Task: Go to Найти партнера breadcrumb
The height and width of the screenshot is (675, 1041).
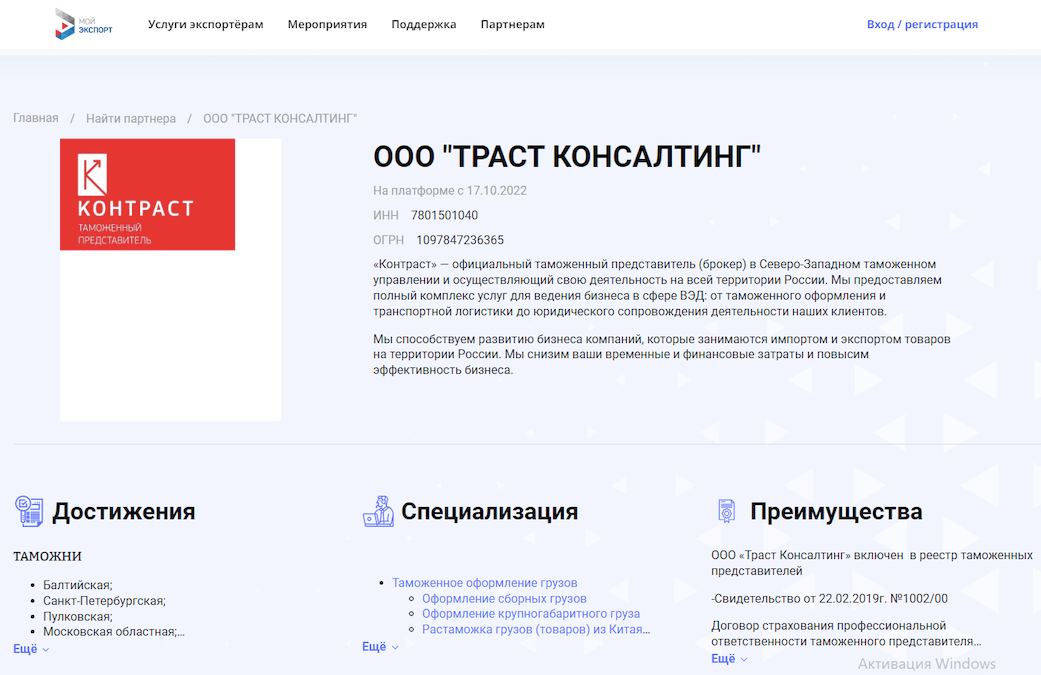Action: tap(131, 119)
